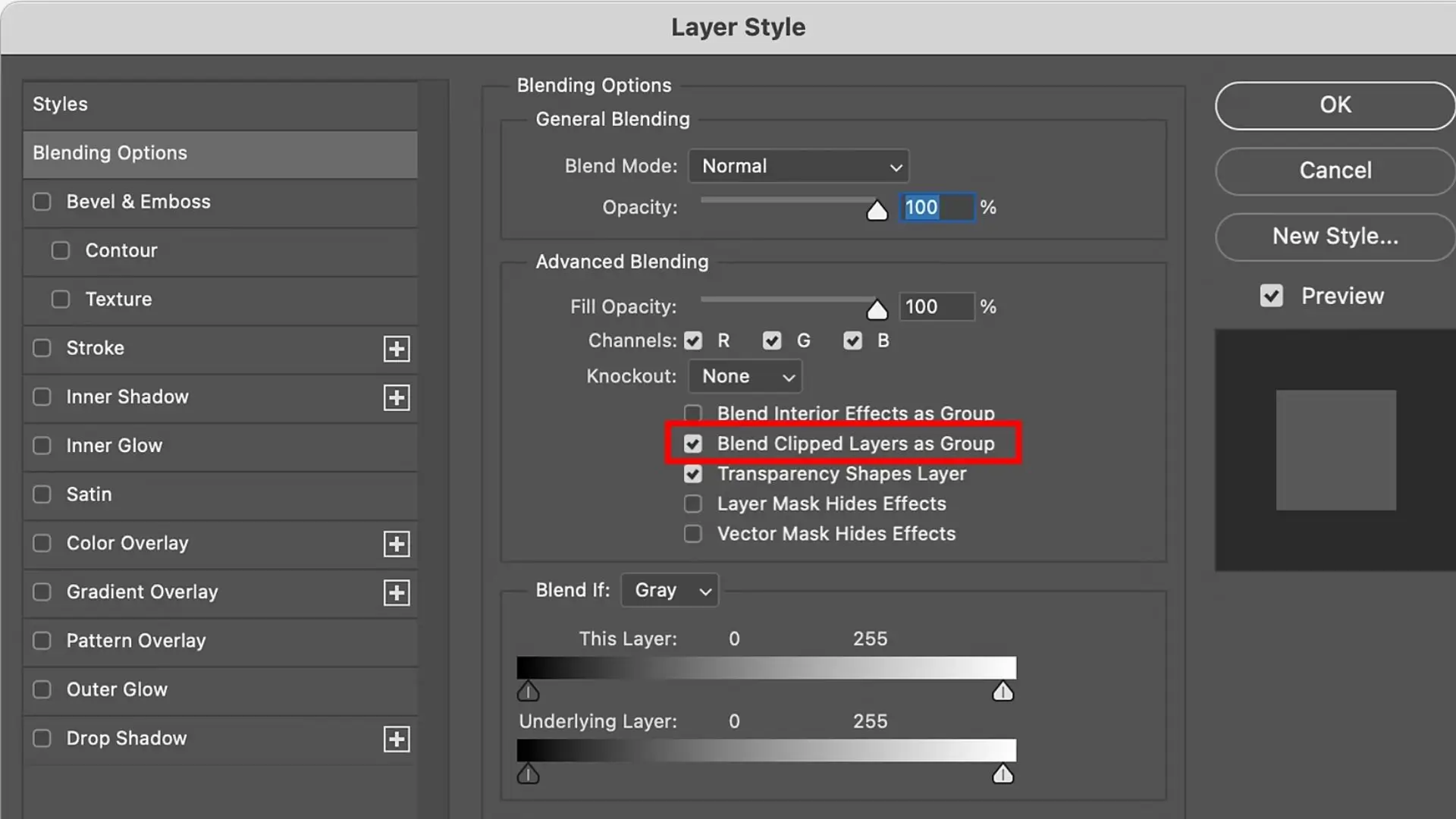Add another Gradient Overlay with plus icon
Viewport: 1456px width, 819px height.
pos(397,592)
